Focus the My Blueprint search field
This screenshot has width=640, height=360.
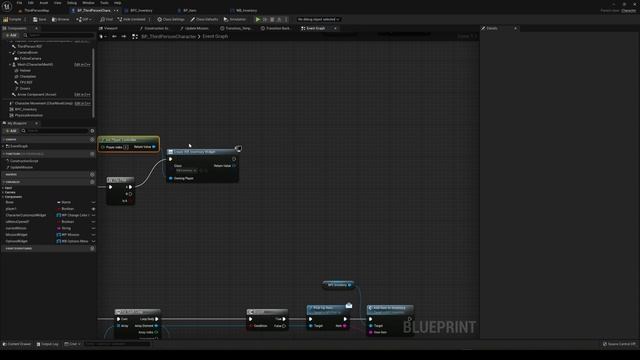[x=55, y=131]
